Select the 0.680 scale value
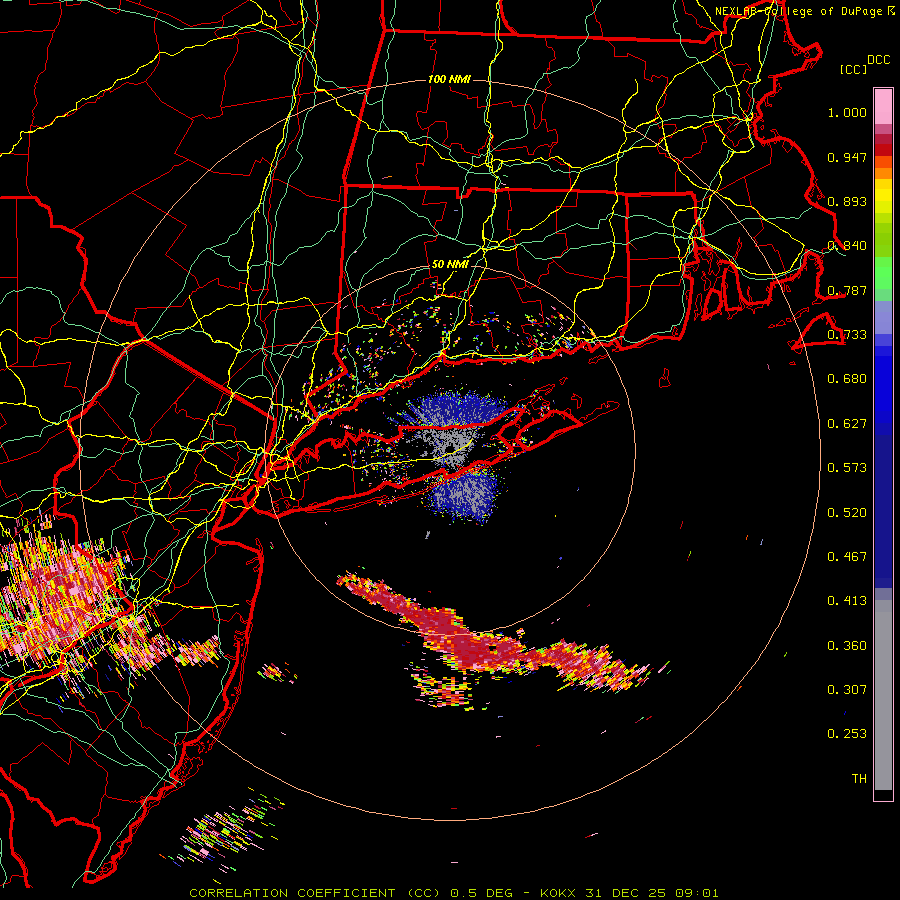 [847, 379]
